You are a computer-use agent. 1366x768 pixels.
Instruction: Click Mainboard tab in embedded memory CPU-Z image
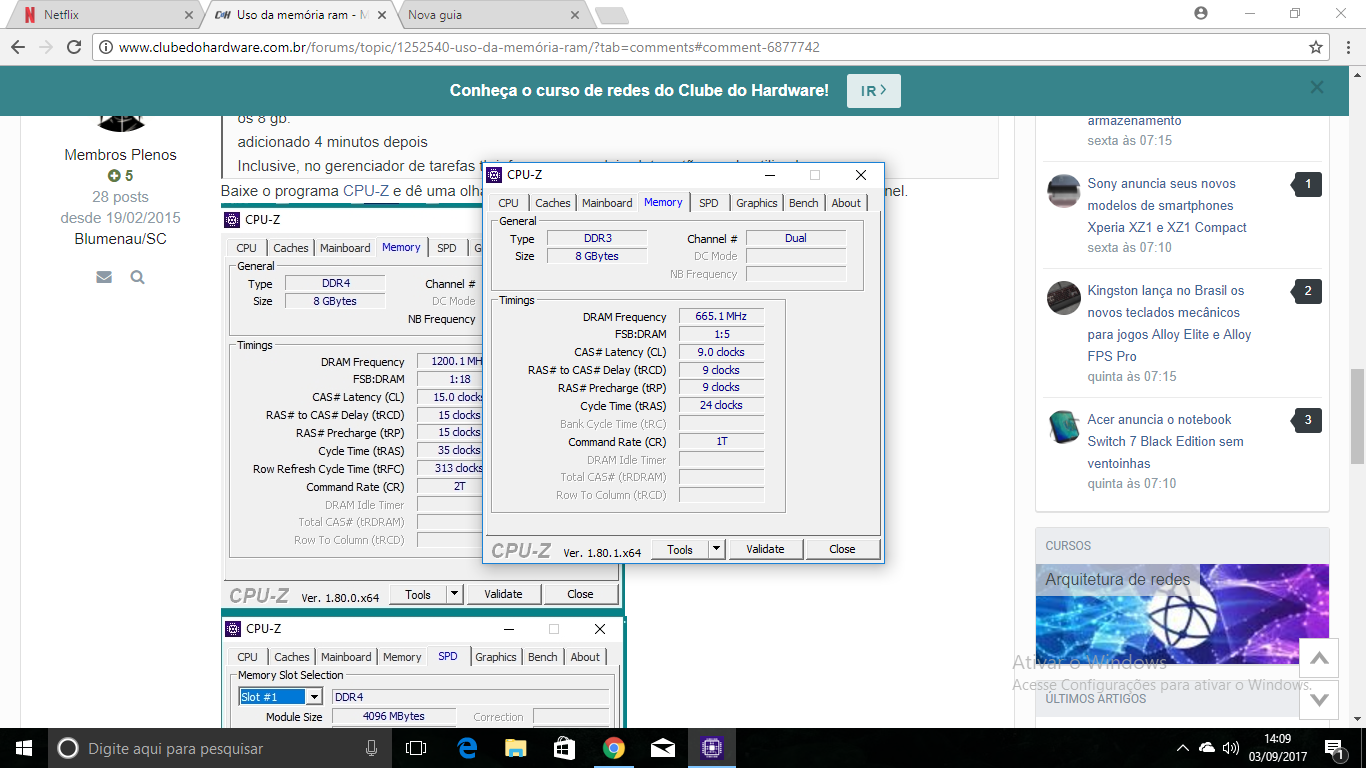pos(345,248)
